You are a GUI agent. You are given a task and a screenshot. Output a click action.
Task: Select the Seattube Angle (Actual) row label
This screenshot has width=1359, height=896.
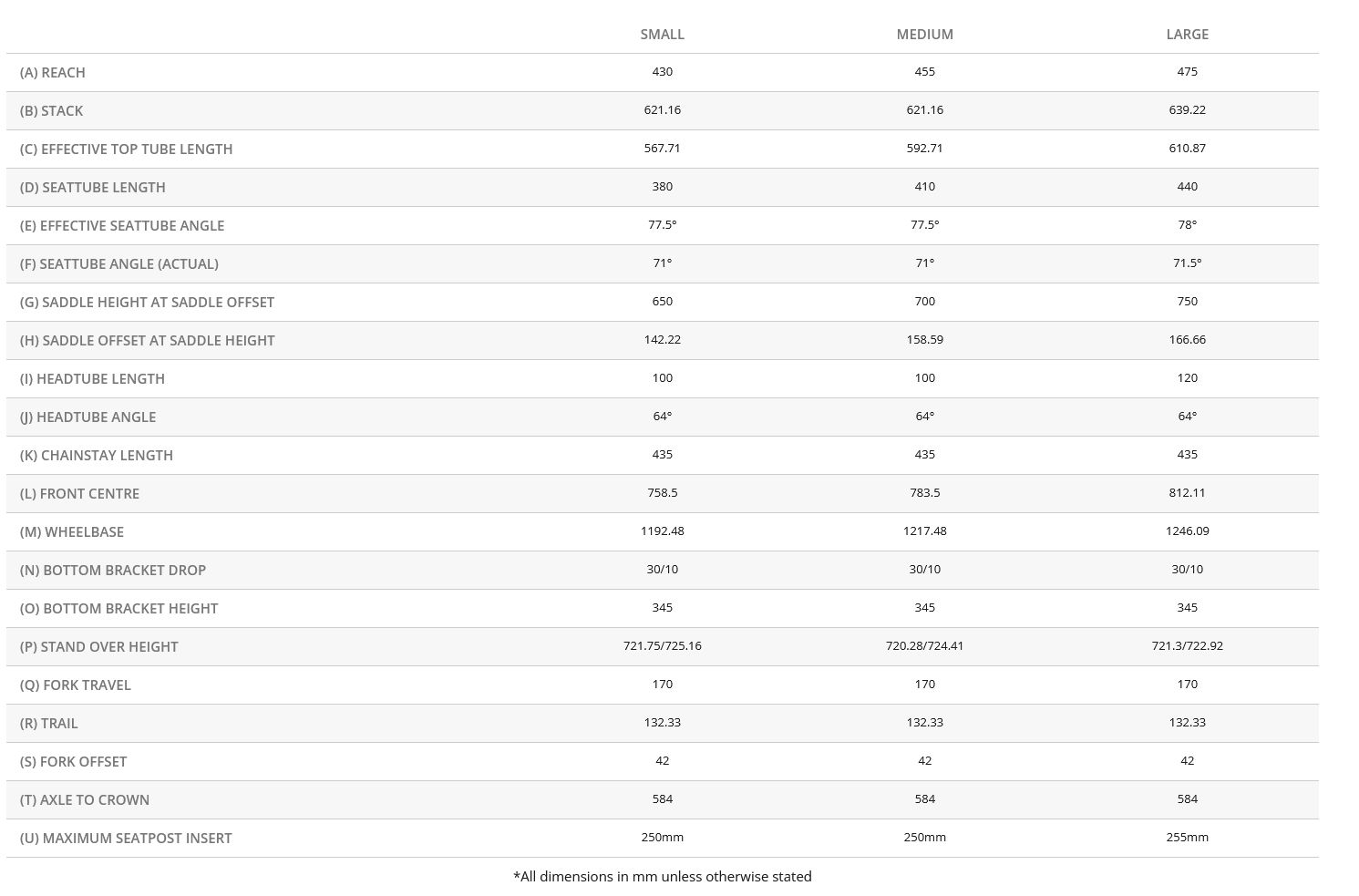[x=119, y=264]
